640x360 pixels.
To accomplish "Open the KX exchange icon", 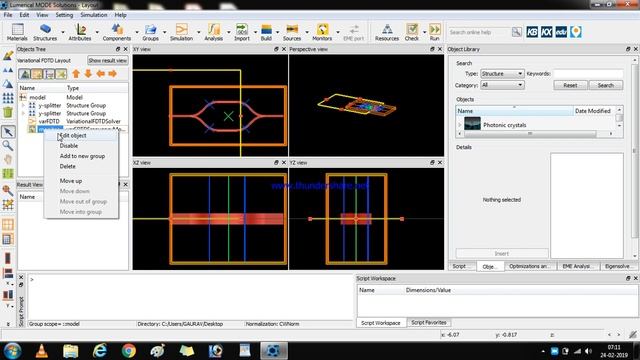I will click(547, 32).
